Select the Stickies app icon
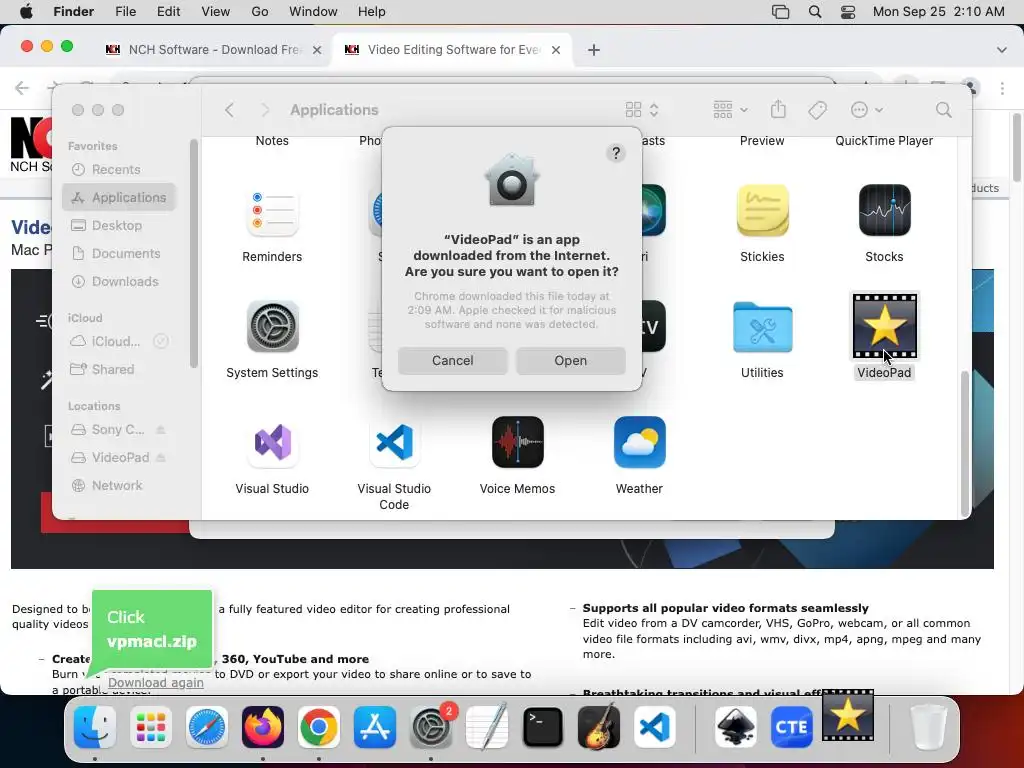1024x768 pixels. coord(762,210)
